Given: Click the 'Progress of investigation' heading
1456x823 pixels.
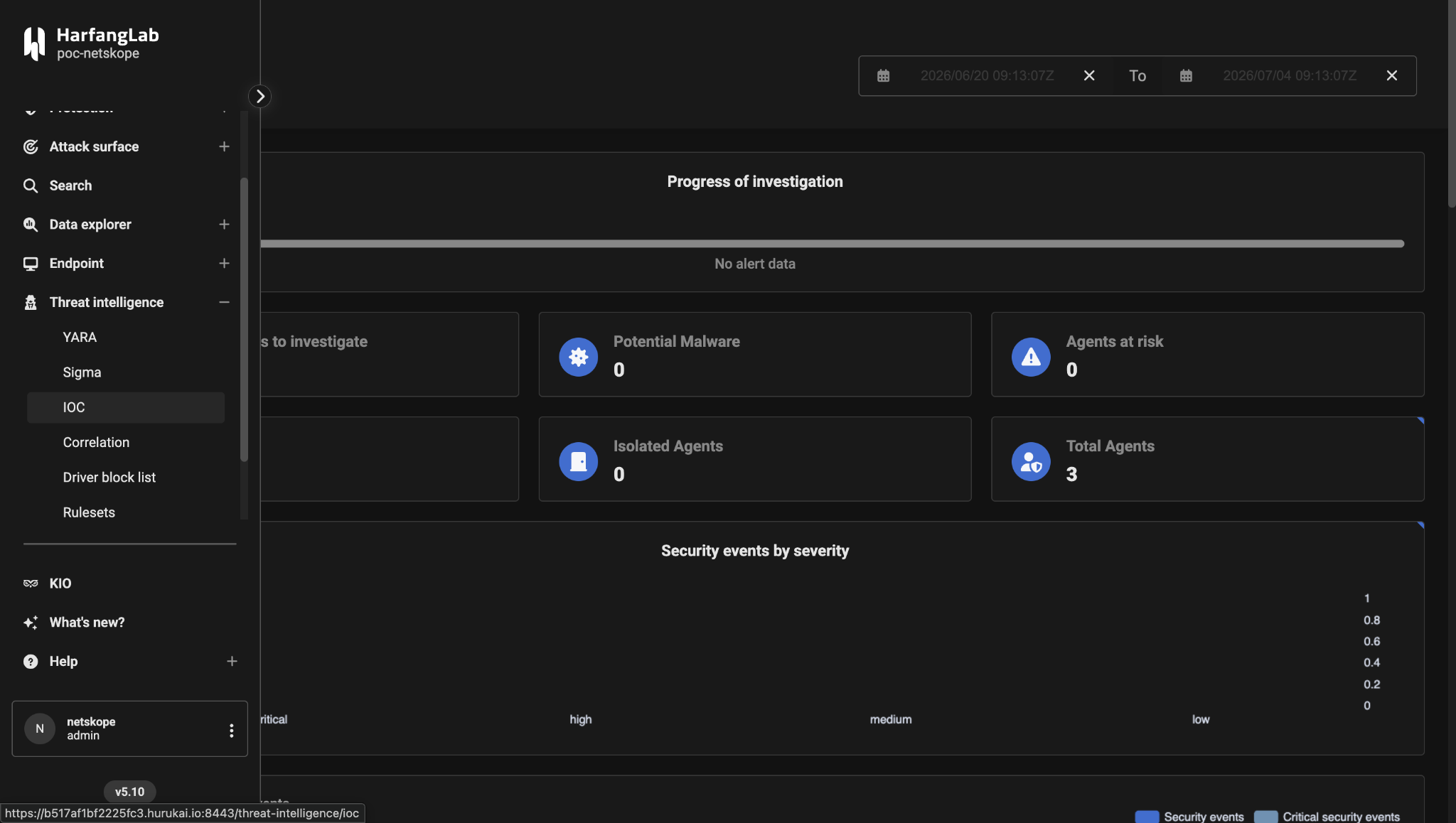Looking at the screenshot, I should 754,182.
